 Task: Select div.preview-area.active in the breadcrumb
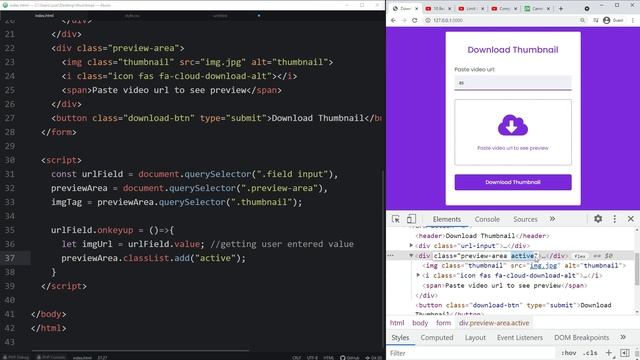point(494,323)
